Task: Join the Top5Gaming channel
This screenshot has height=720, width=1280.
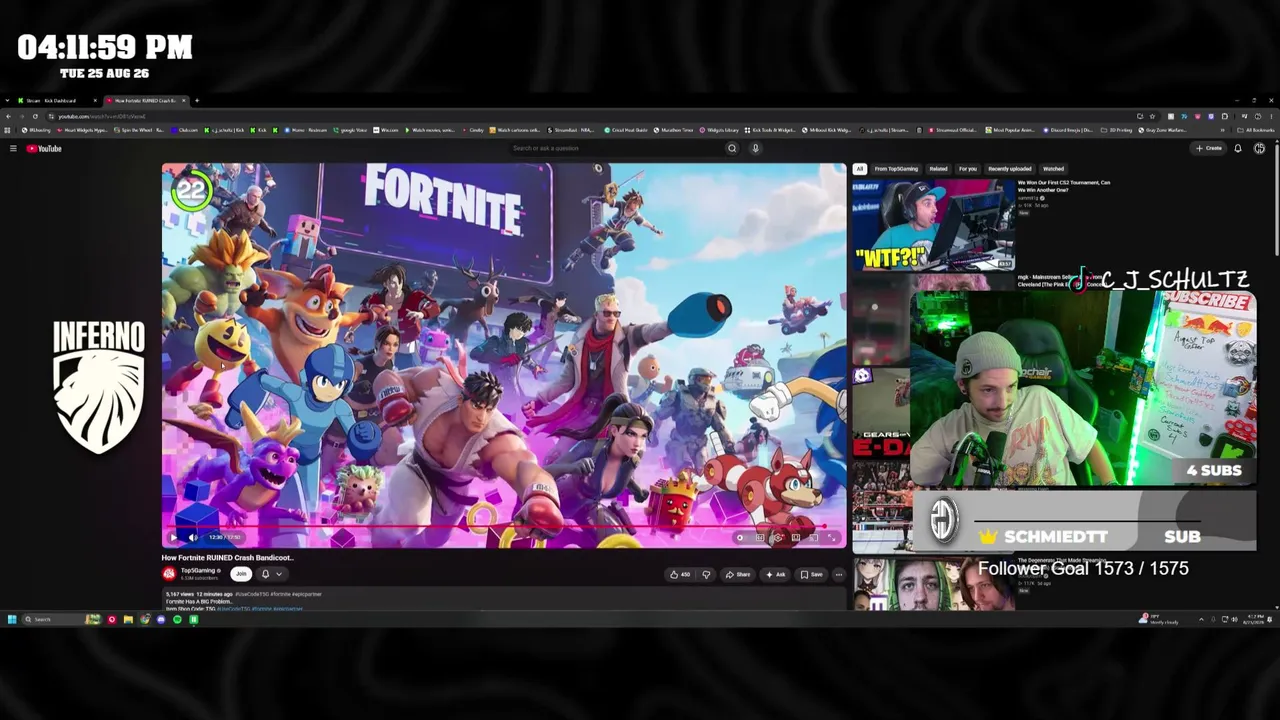Action: click(240, 574)
